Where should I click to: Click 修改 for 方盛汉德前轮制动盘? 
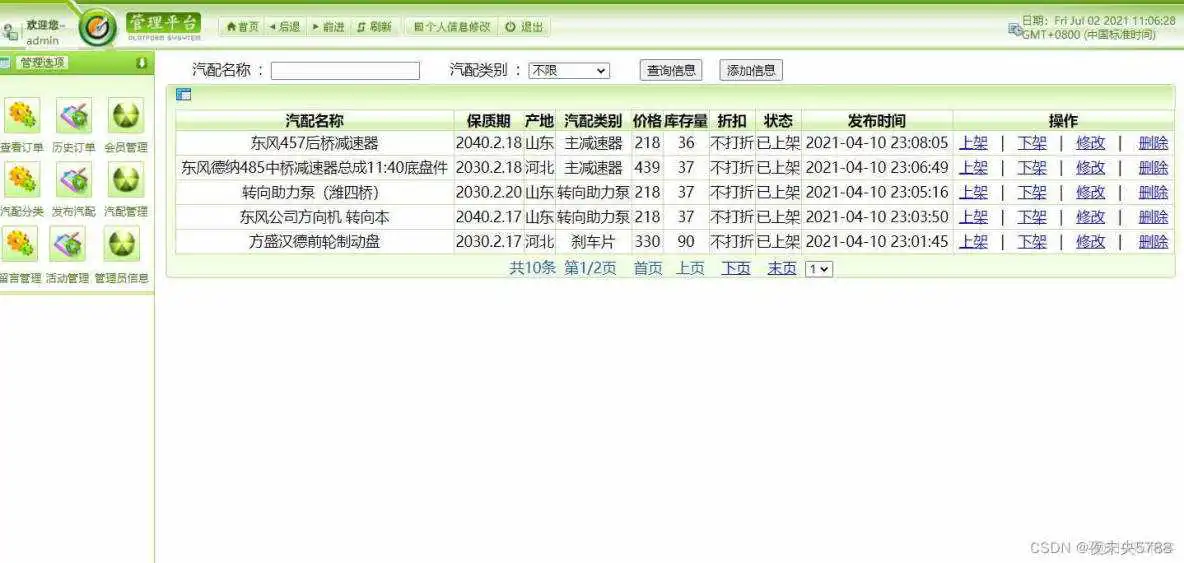click(1090, 242)
